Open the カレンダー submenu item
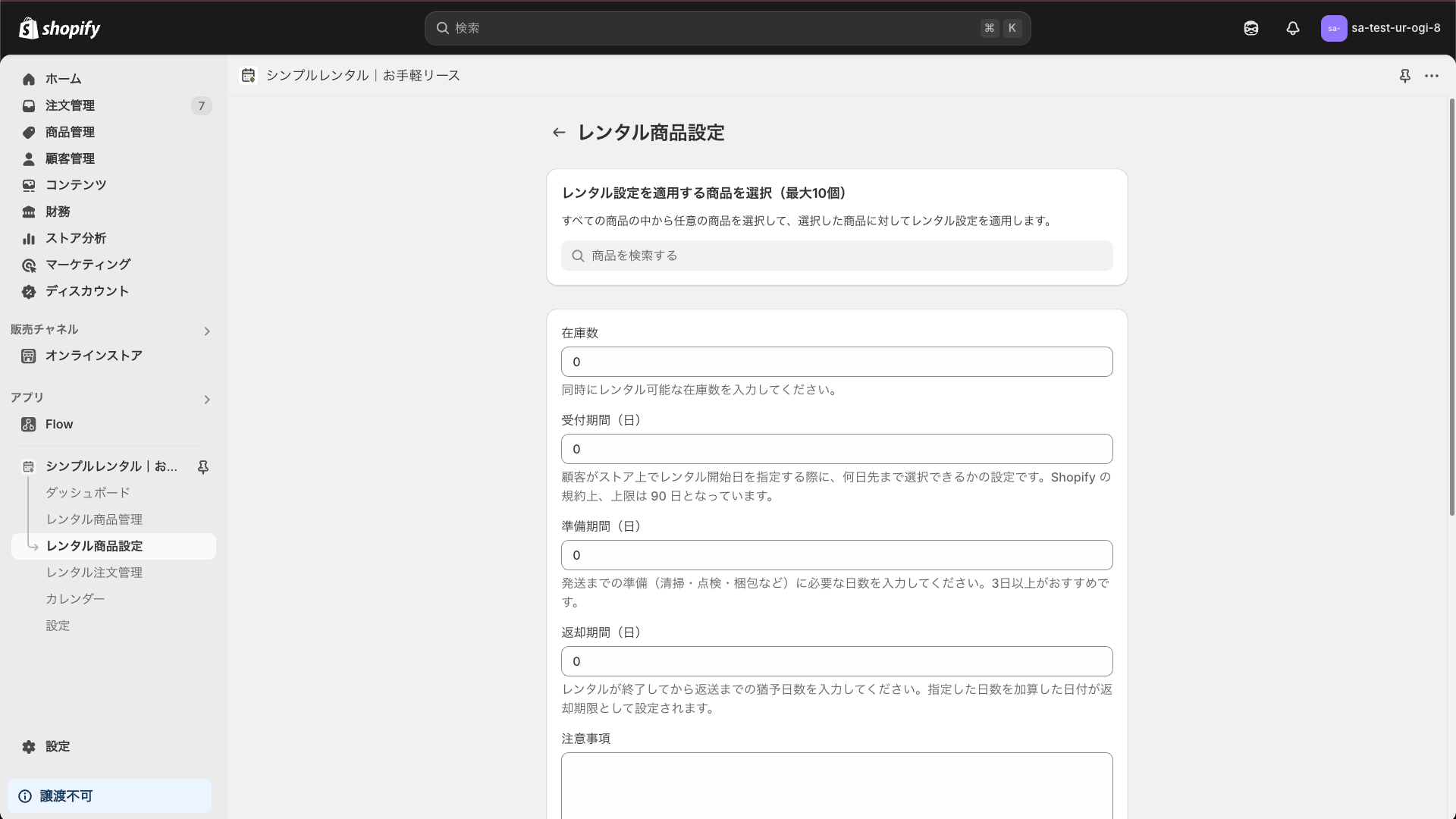Screen dimensions: 1456x819 coord(75,599)
